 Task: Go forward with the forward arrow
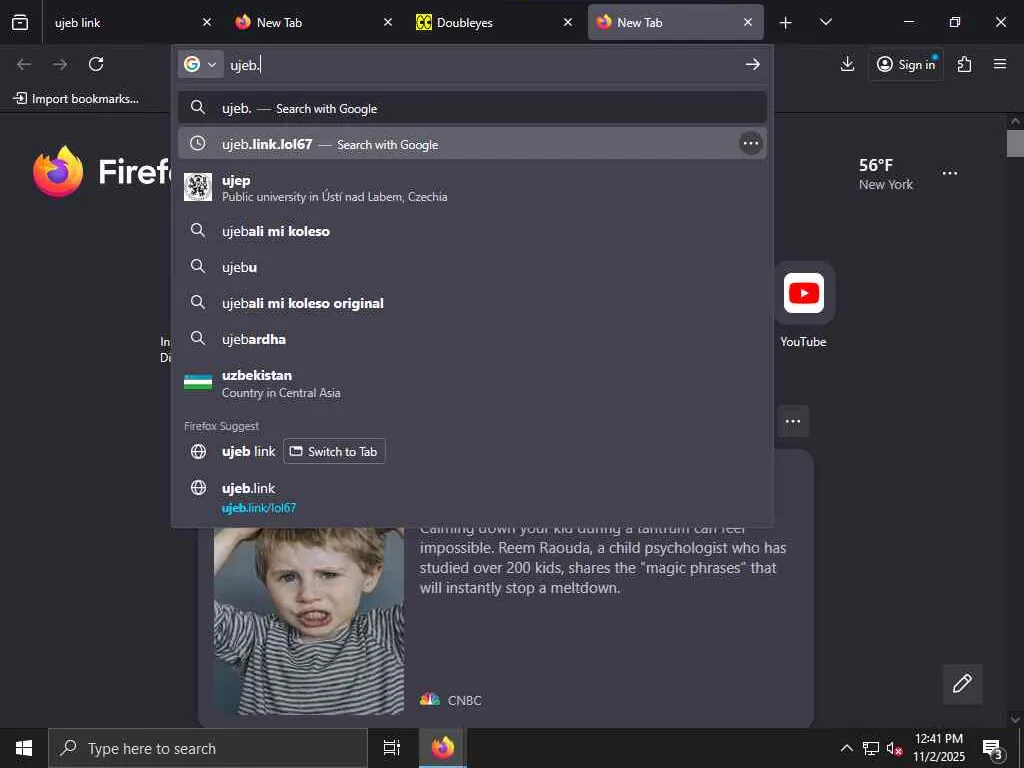60,64
